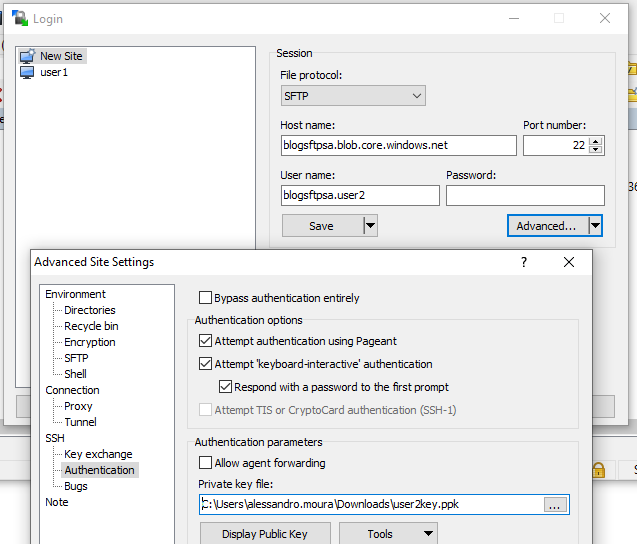
Task: Browse for private key file with ellipsis button
Action: tap(555, 505)
